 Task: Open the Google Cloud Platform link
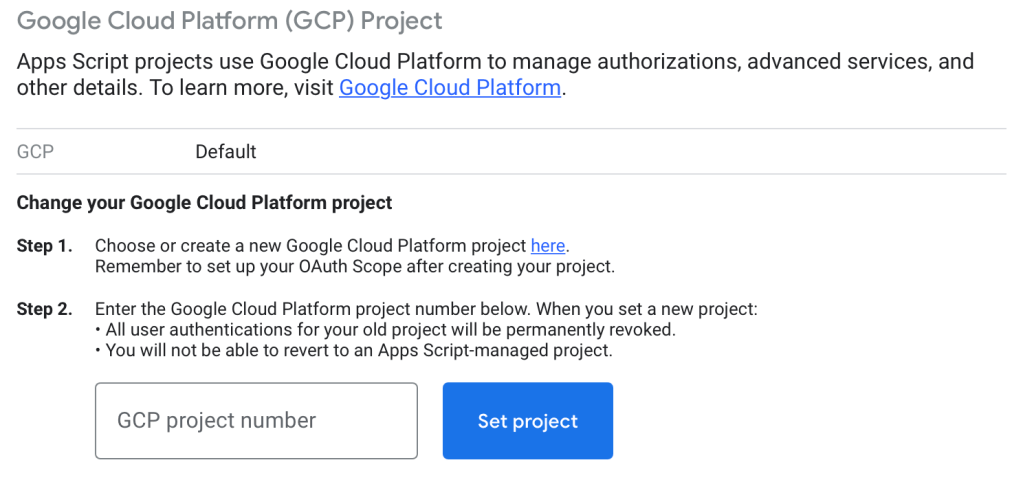449,88
